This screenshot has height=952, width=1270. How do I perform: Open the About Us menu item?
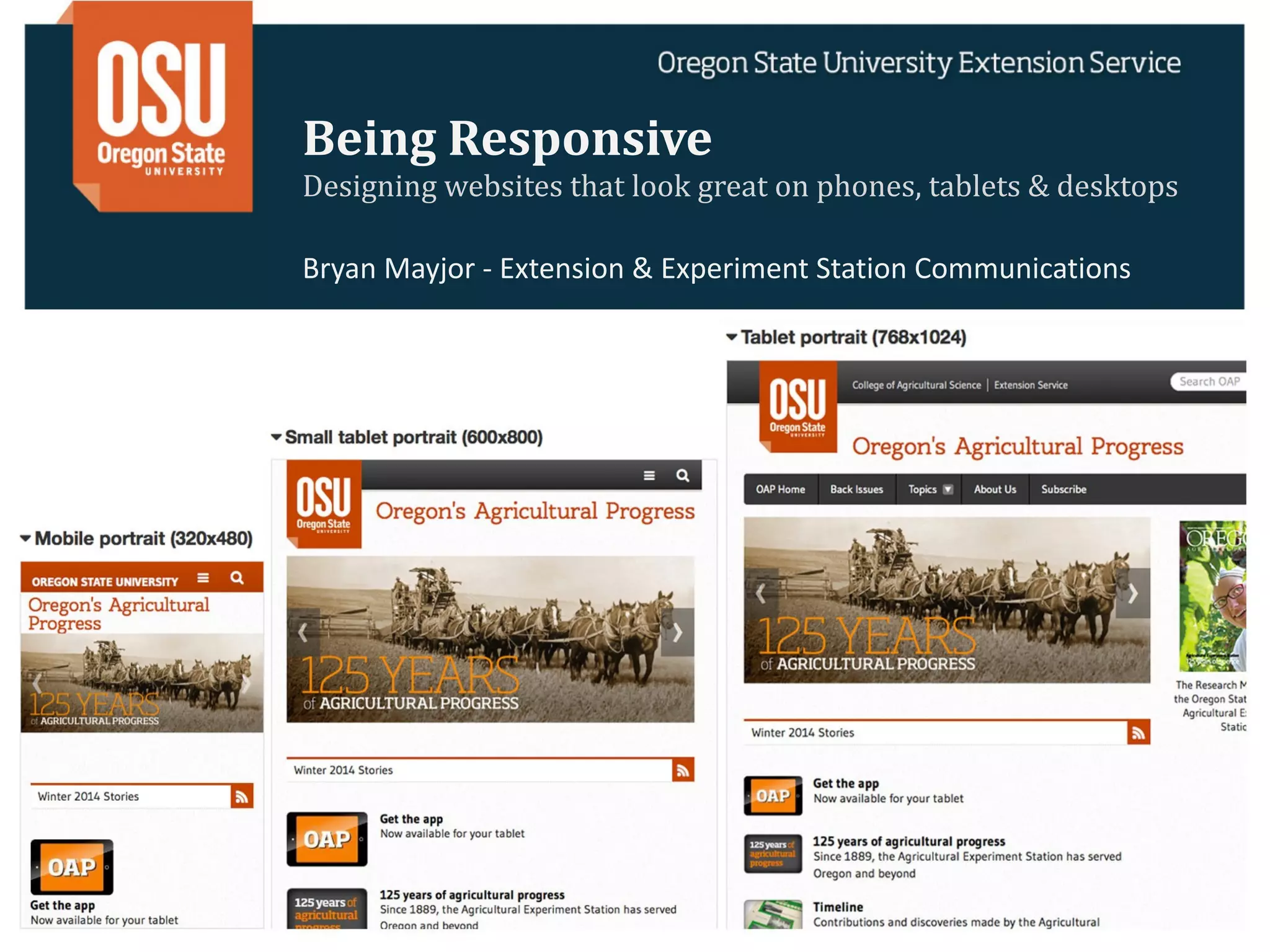click(x=995, y=490)
